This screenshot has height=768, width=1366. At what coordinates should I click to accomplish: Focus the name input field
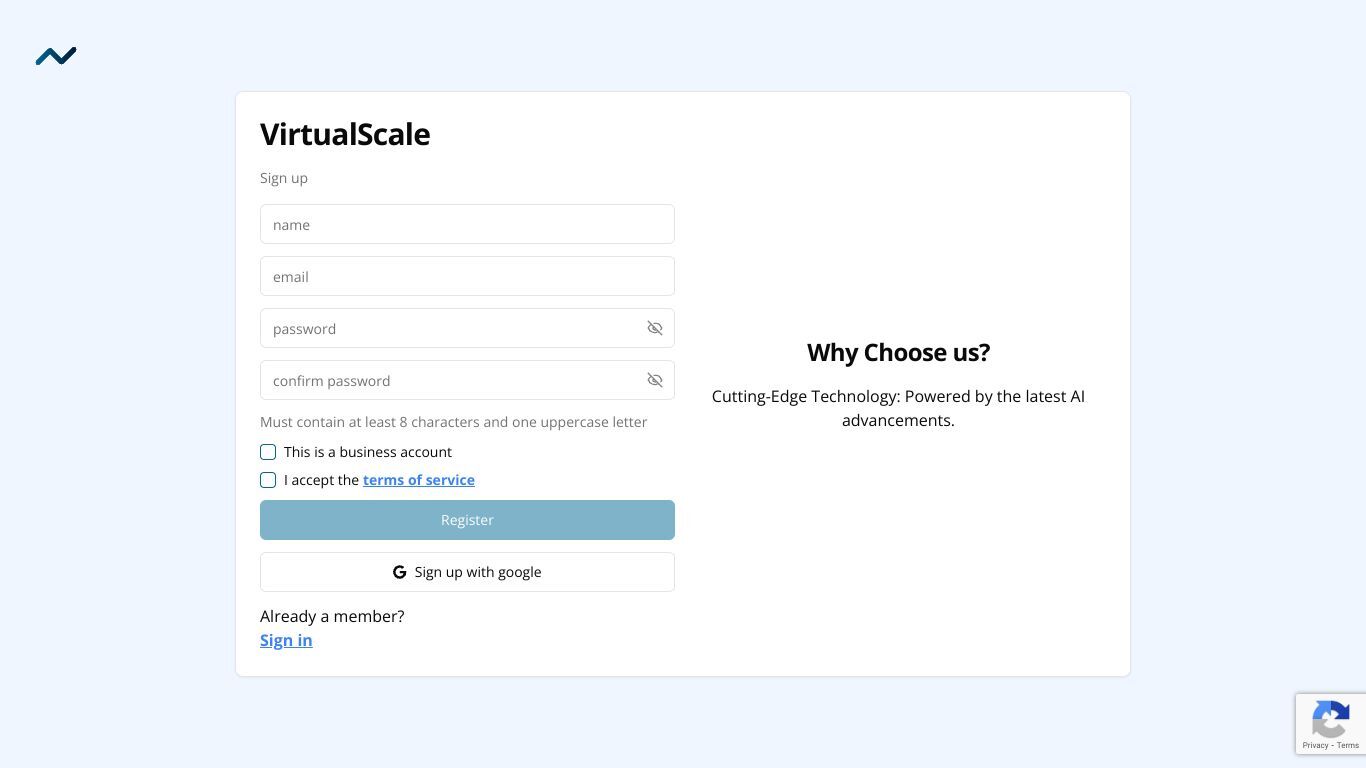click(x=467, y=224)
